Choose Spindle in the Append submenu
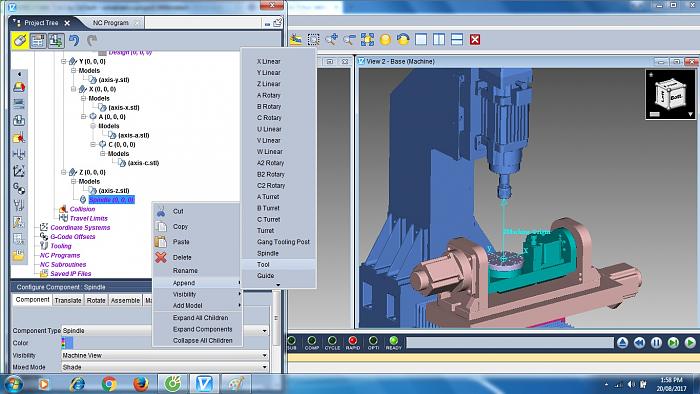Screen dimensions: 700x394 tap(278, 253)
